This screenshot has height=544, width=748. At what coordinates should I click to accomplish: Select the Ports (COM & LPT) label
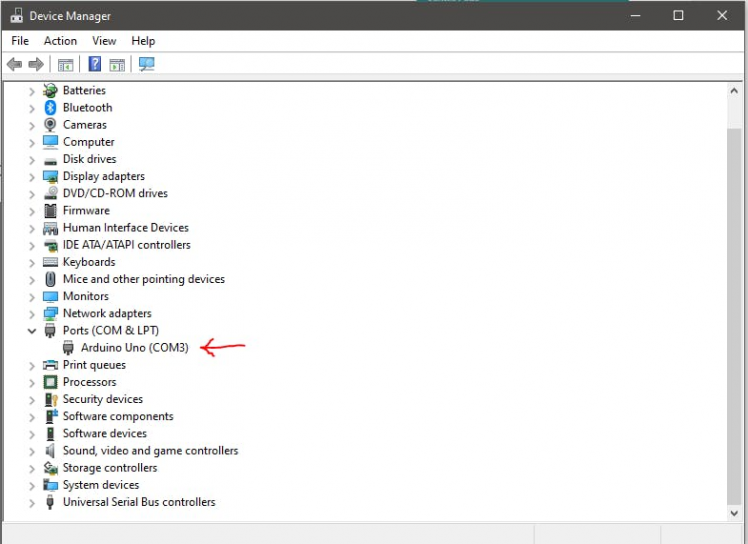(x=111, y=330)
